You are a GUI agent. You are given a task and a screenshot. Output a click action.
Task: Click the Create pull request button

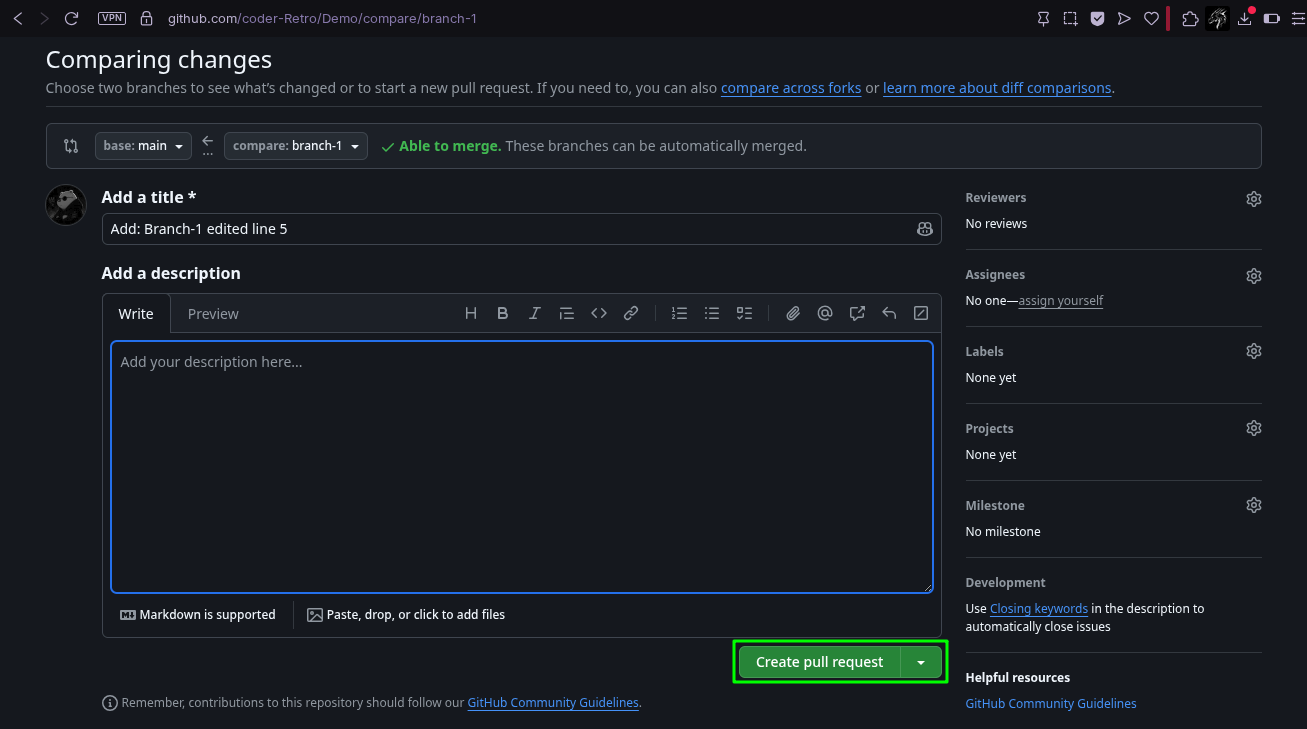point(820,662)
